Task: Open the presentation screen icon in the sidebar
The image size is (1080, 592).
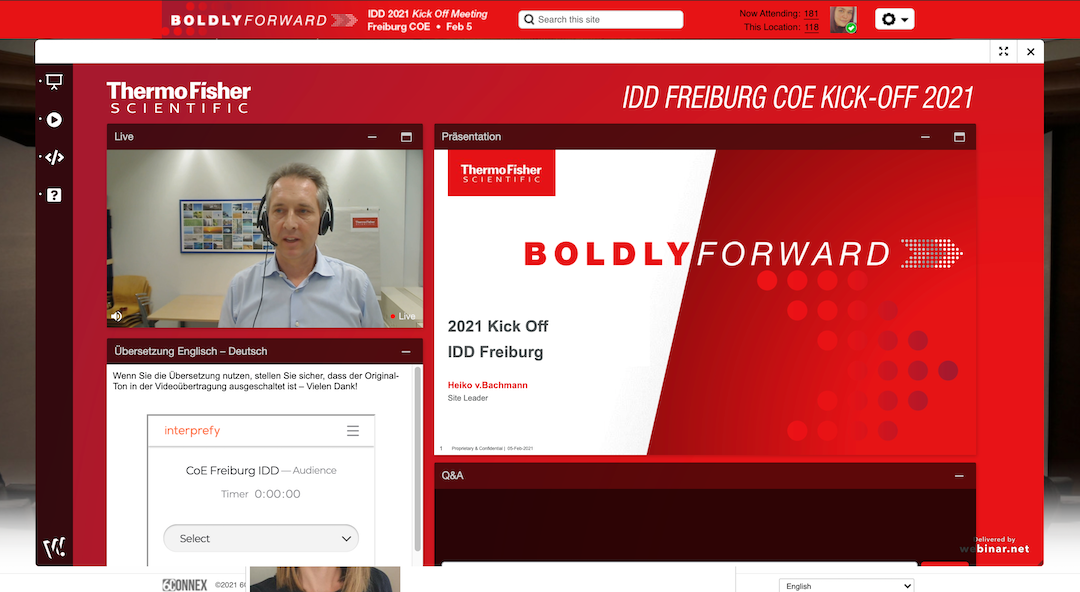Action: 54,82
